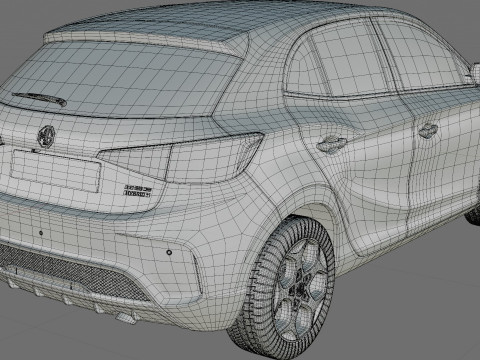Image resolution: width=480 pixels, height=360 pixels.
Task: Click the round logo badge on the tailgate
Action: point(46,136)
